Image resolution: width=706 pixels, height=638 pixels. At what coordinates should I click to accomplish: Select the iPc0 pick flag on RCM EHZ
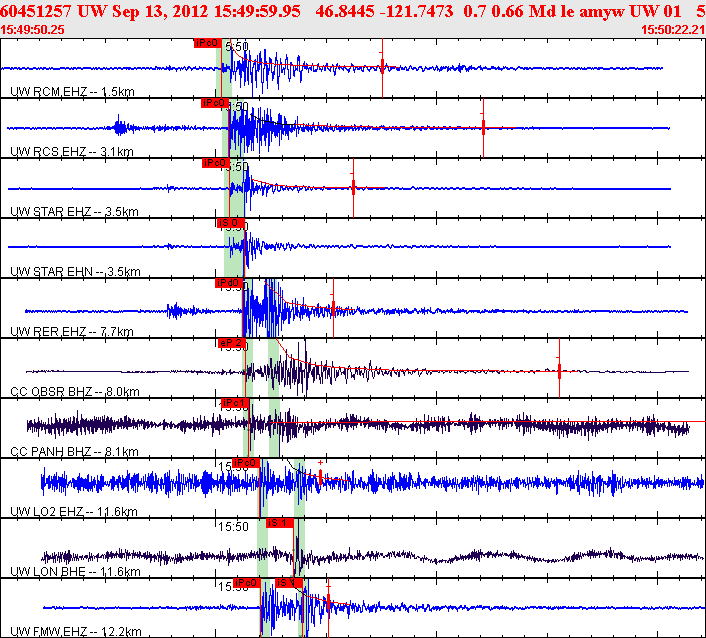coord(208,43)
